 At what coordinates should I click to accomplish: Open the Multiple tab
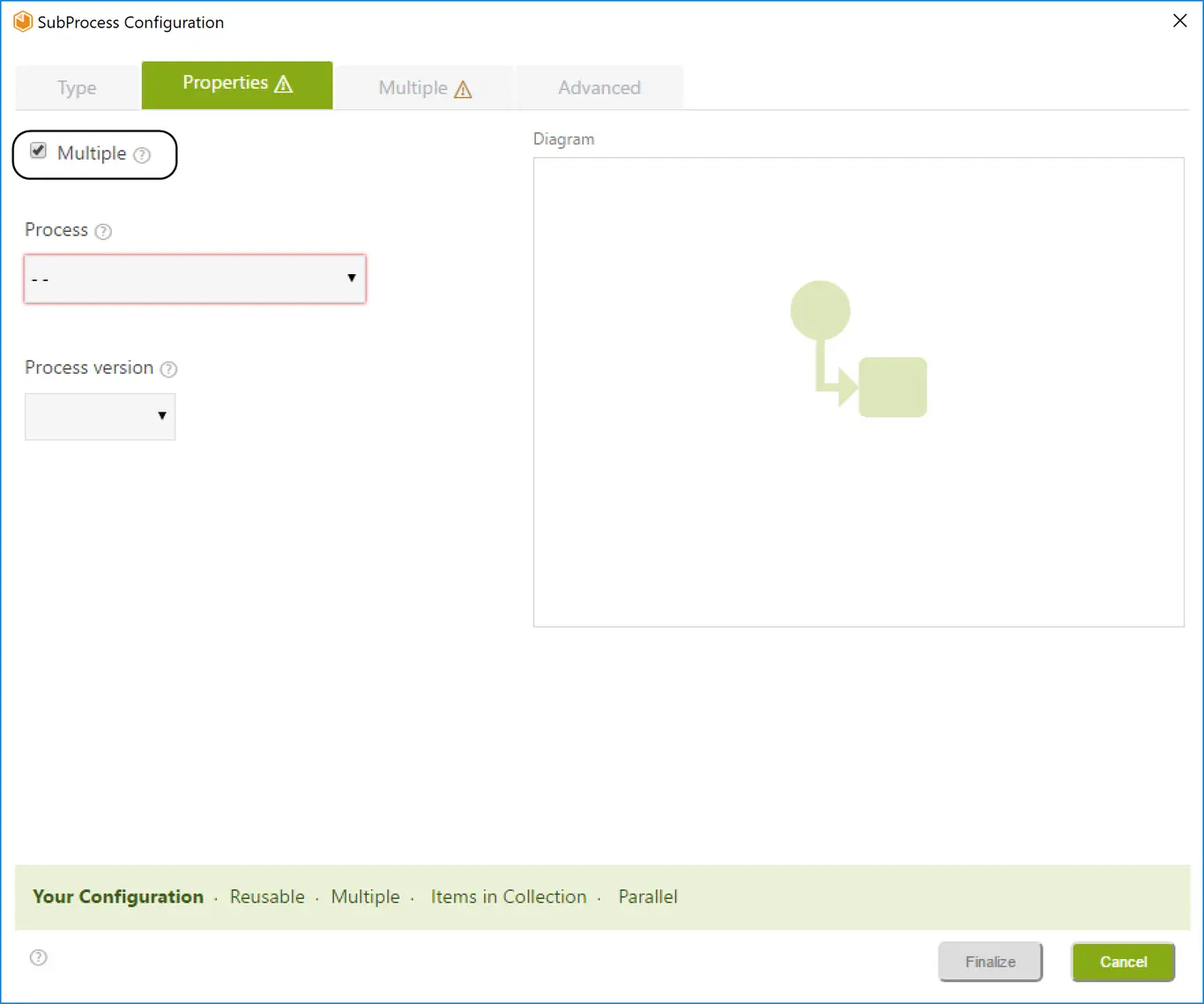425,87
